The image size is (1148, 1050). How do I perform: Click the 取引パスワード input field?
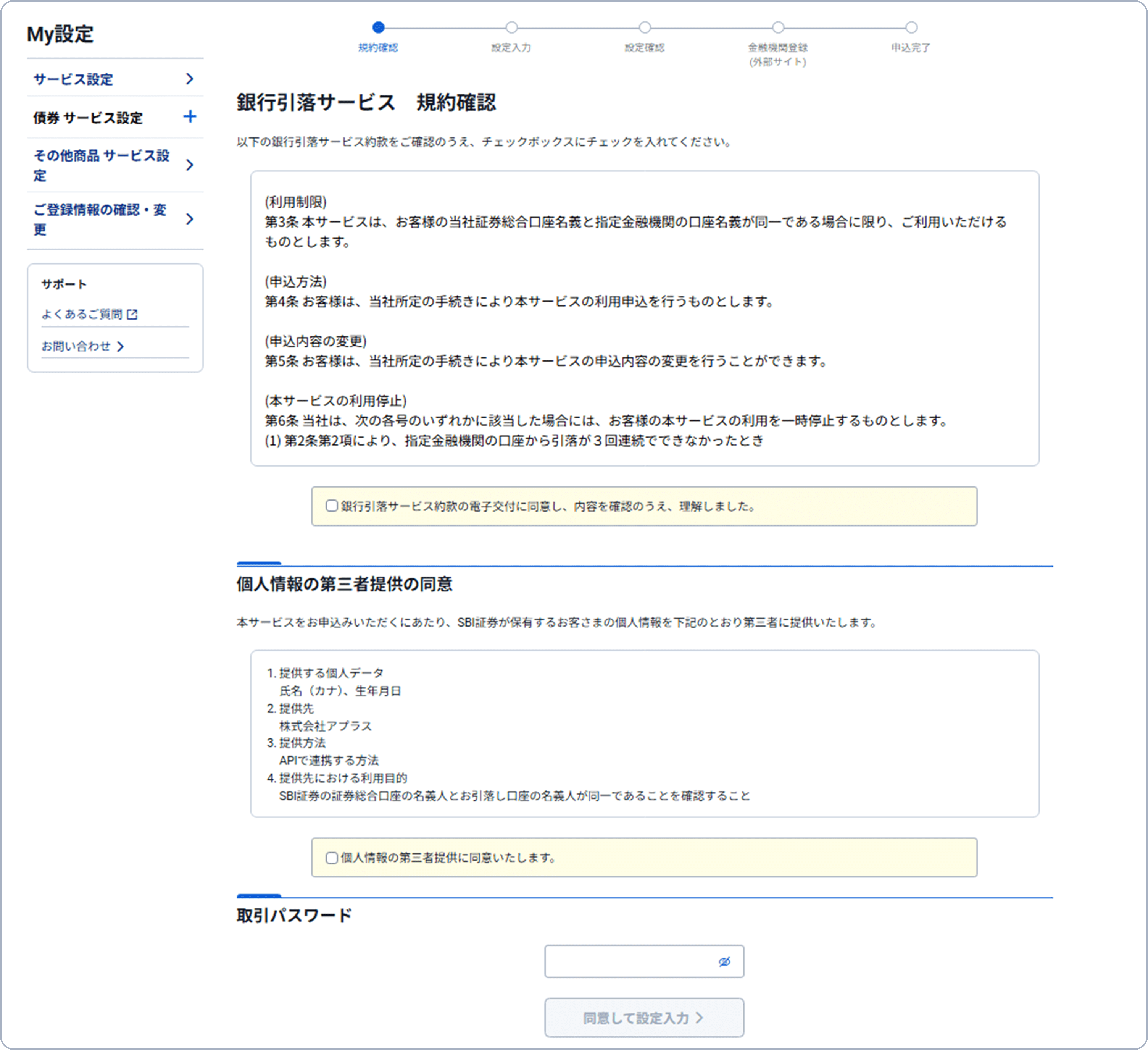coord(626,962)
